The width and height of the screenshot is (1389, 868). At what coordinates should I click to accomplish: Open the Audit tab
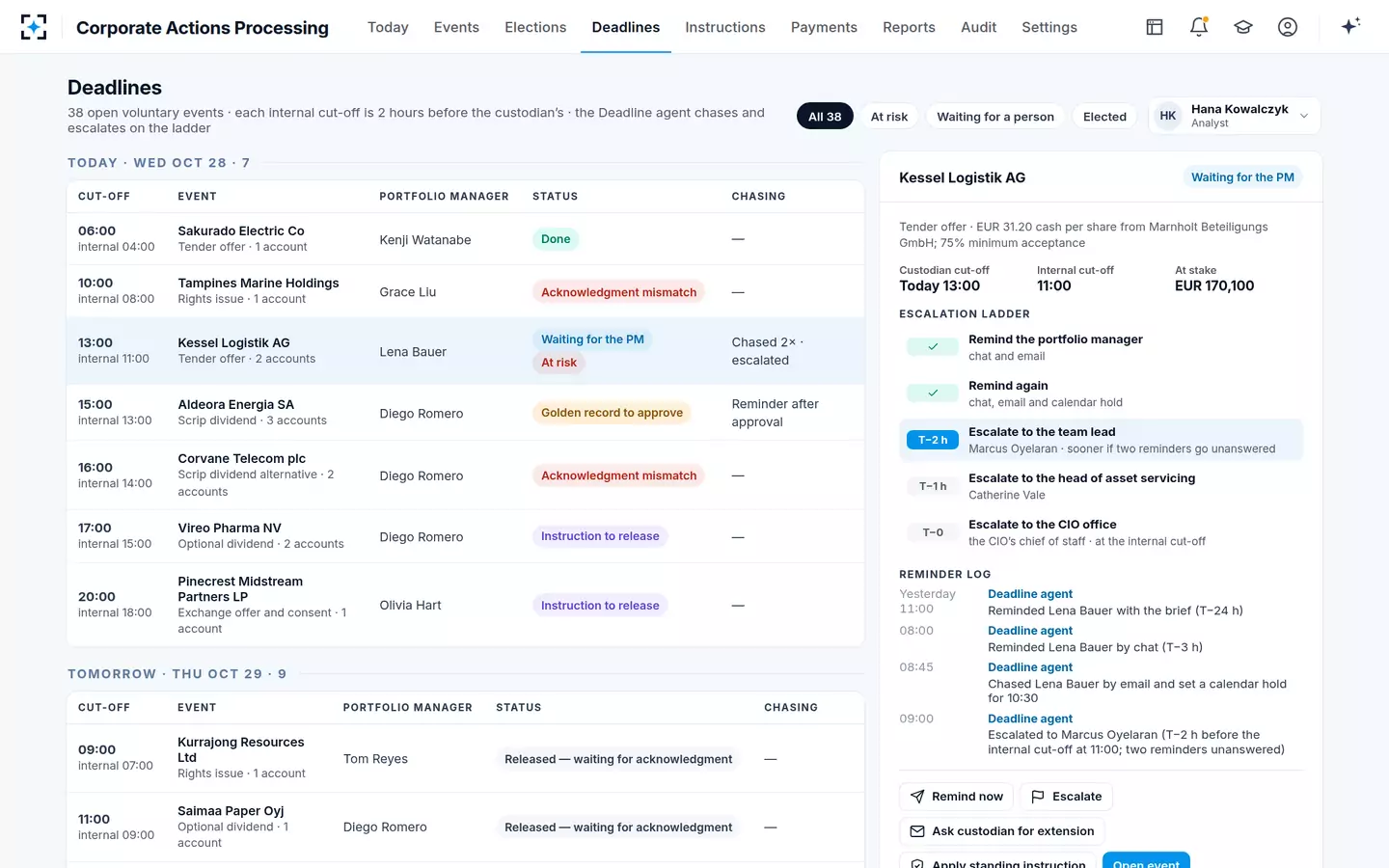click(978, 27)
